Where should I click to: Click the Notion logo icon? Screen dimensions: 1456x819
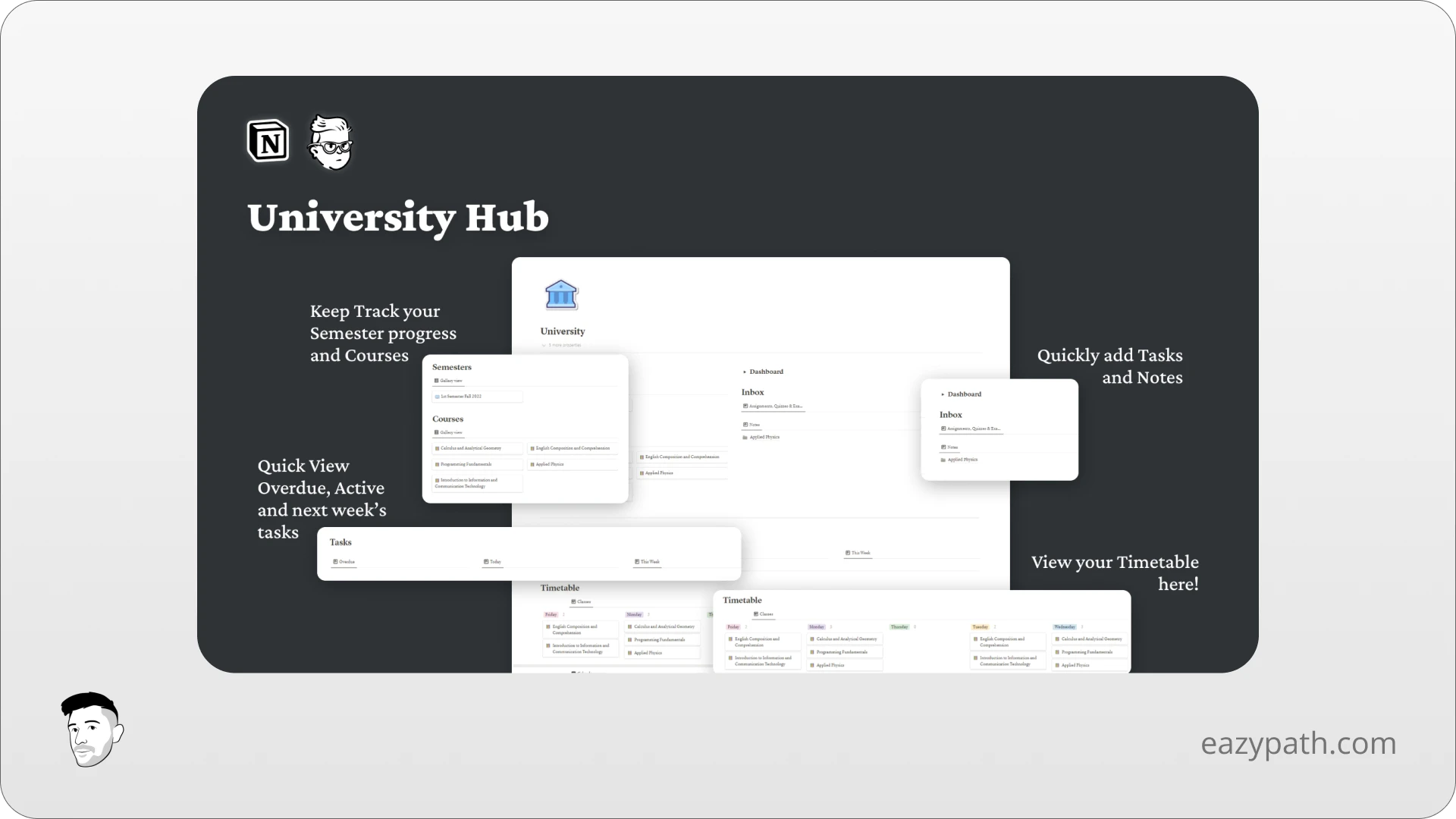tap(268, 141)
